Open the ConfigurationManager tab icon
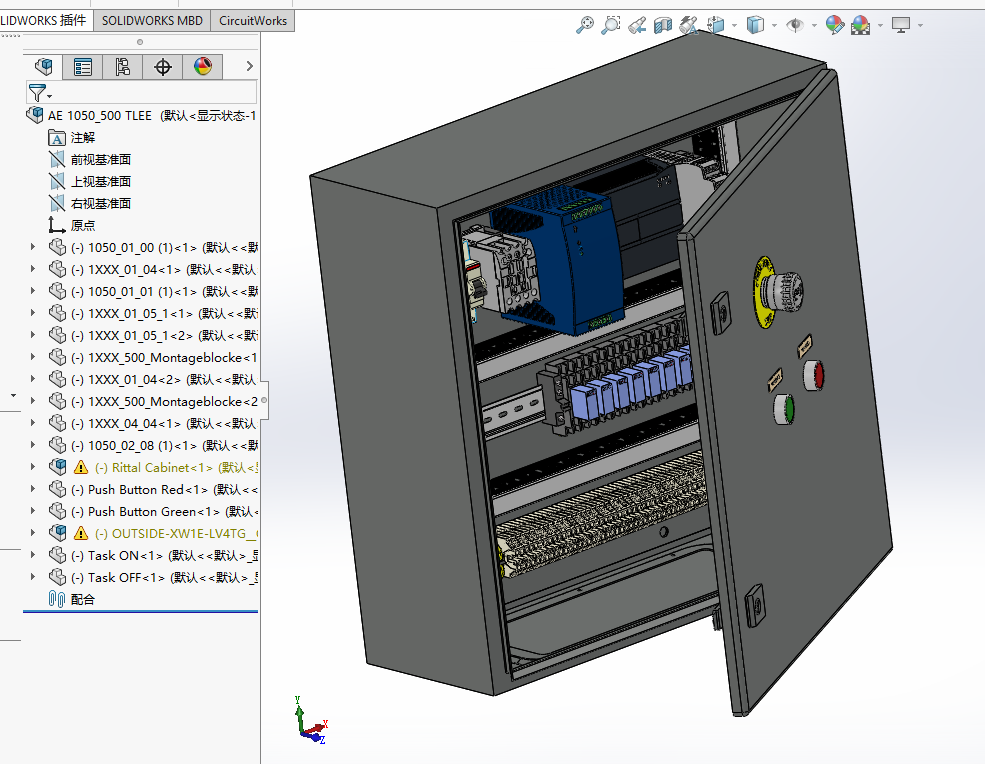 (123, 67)
